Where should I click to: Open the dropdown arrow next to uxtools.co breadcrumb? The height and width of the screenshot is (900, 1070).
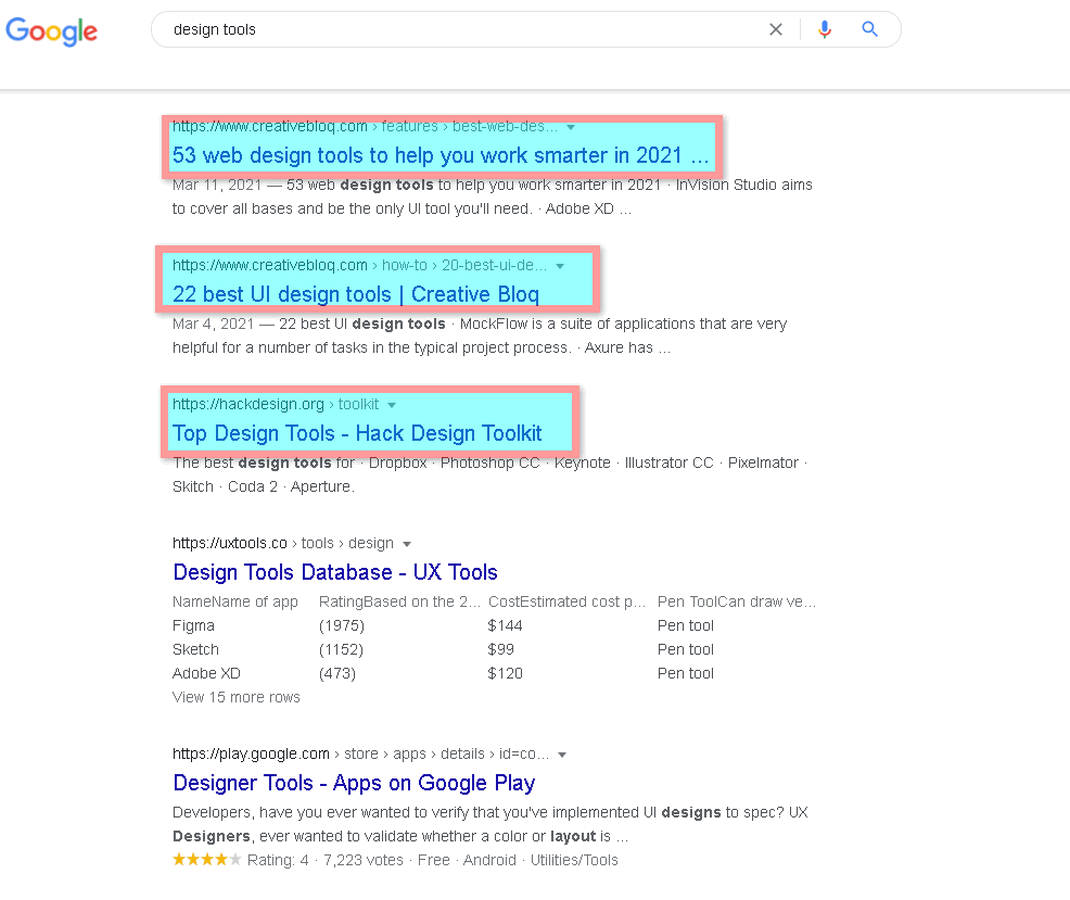coord(408,543)
